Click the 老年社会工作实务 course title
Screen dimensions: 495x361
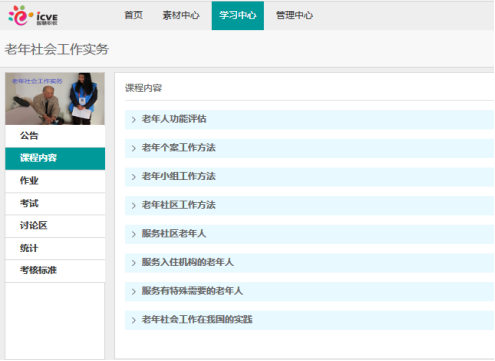(57, 49)
